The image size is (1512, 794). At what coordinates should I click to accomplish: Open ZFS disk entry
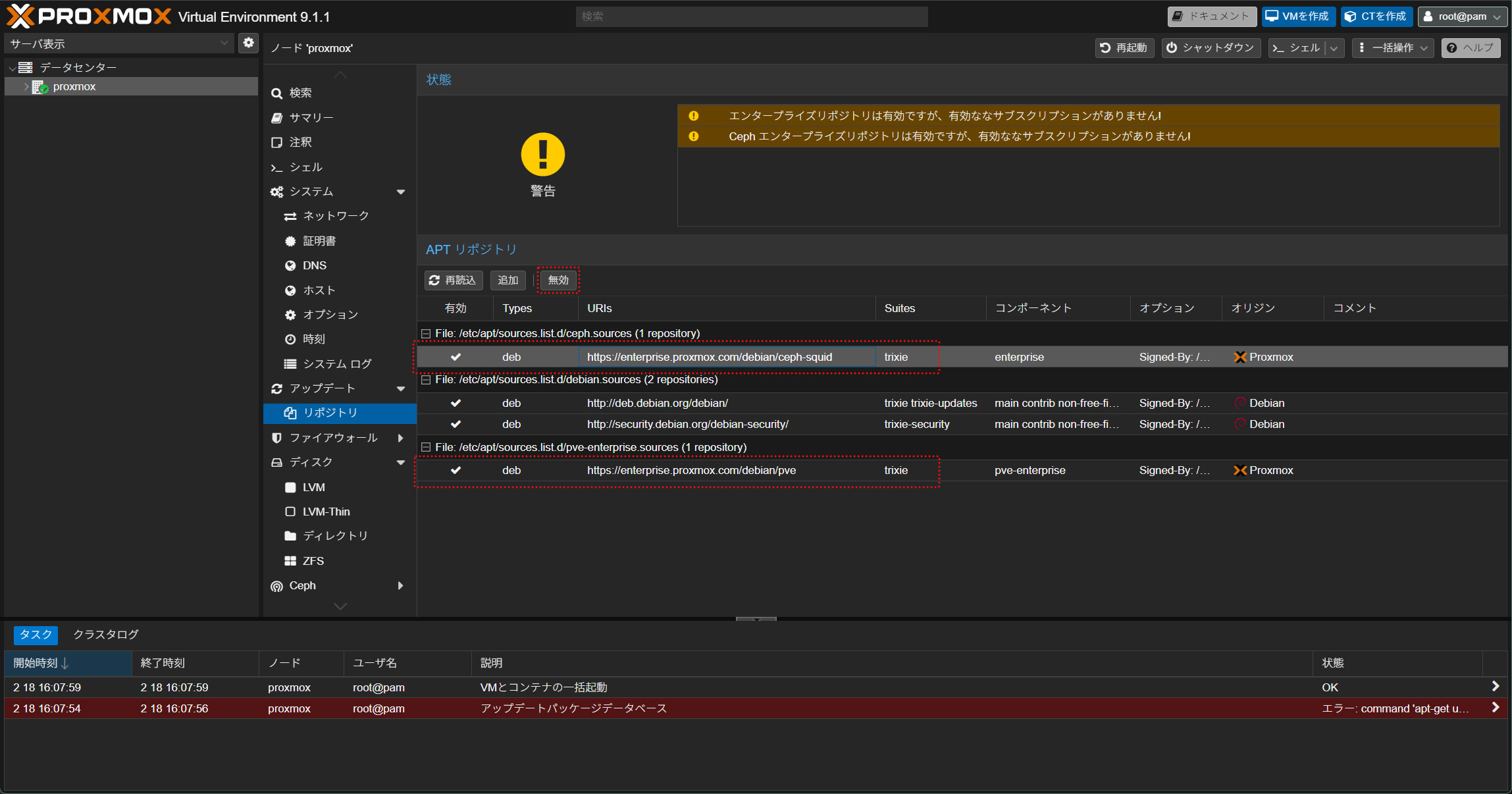click(313, 561)
